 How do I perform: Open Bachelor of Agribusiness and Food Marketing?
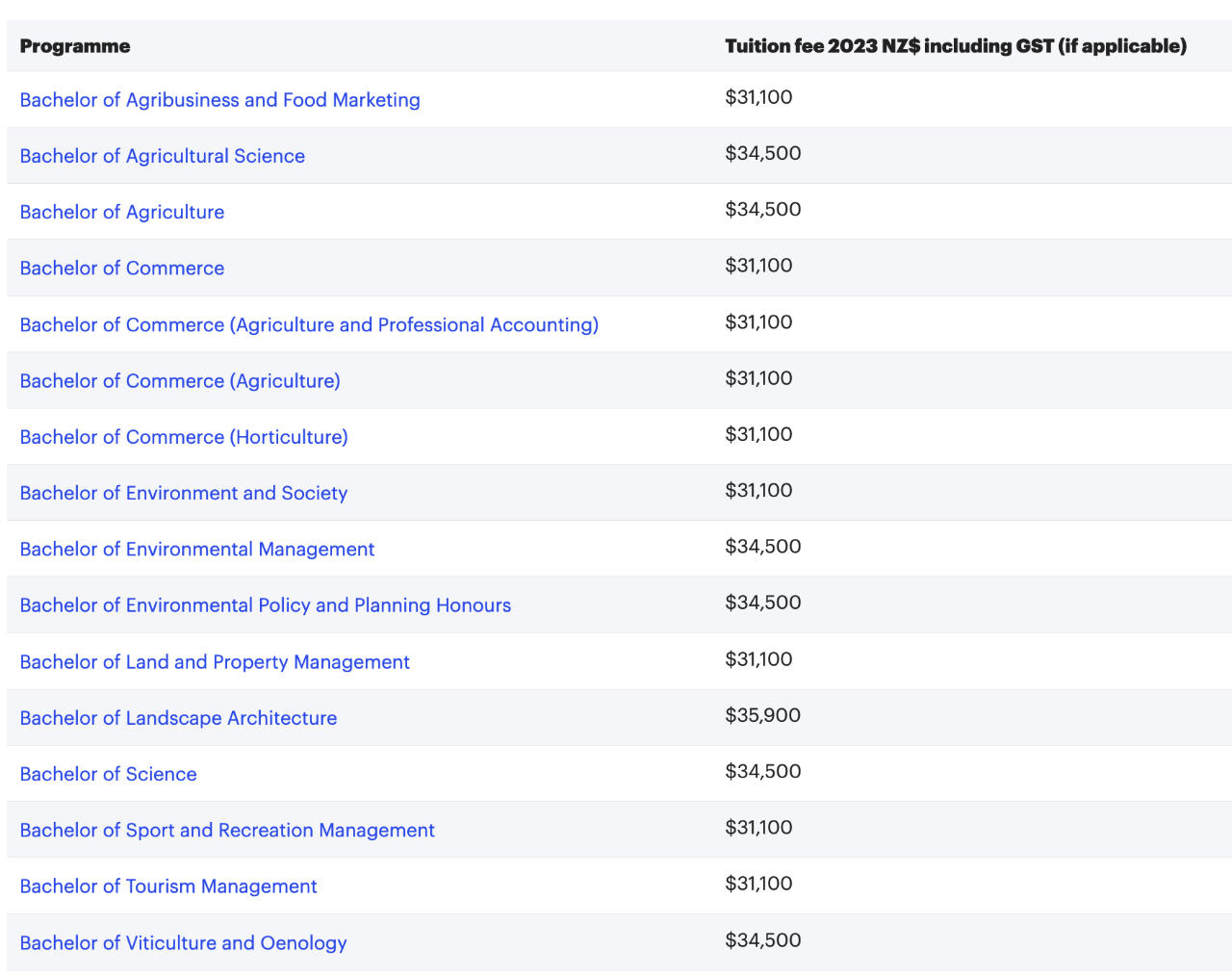[x=219, y=100]
